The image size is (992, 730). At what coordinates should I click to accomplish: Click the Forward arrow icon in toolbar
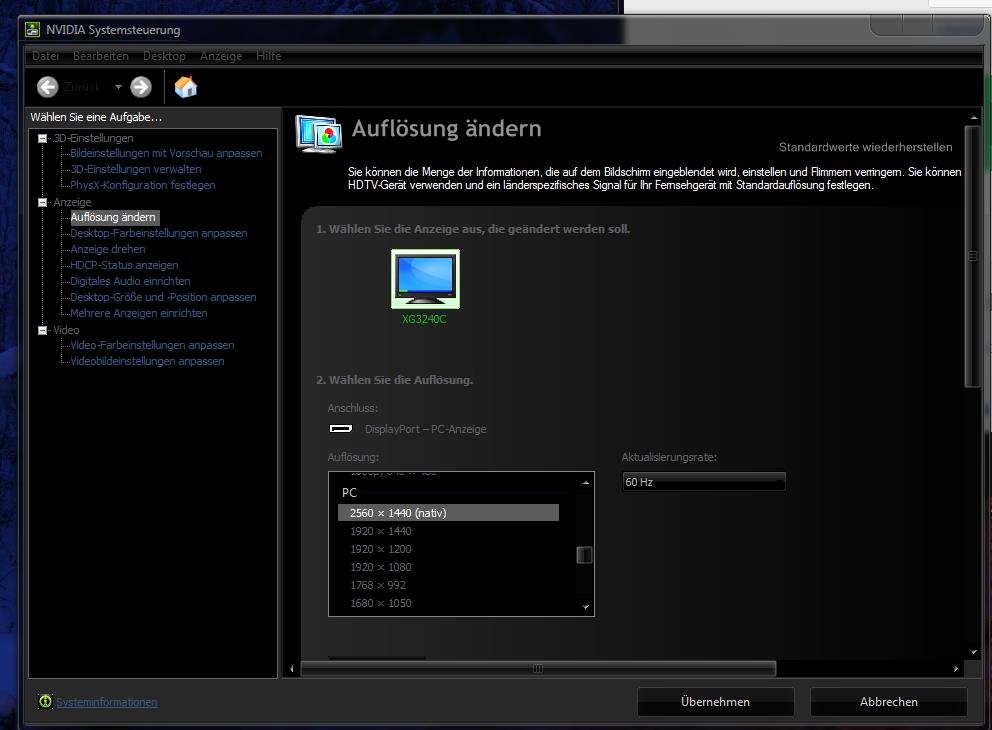(141, 87)
